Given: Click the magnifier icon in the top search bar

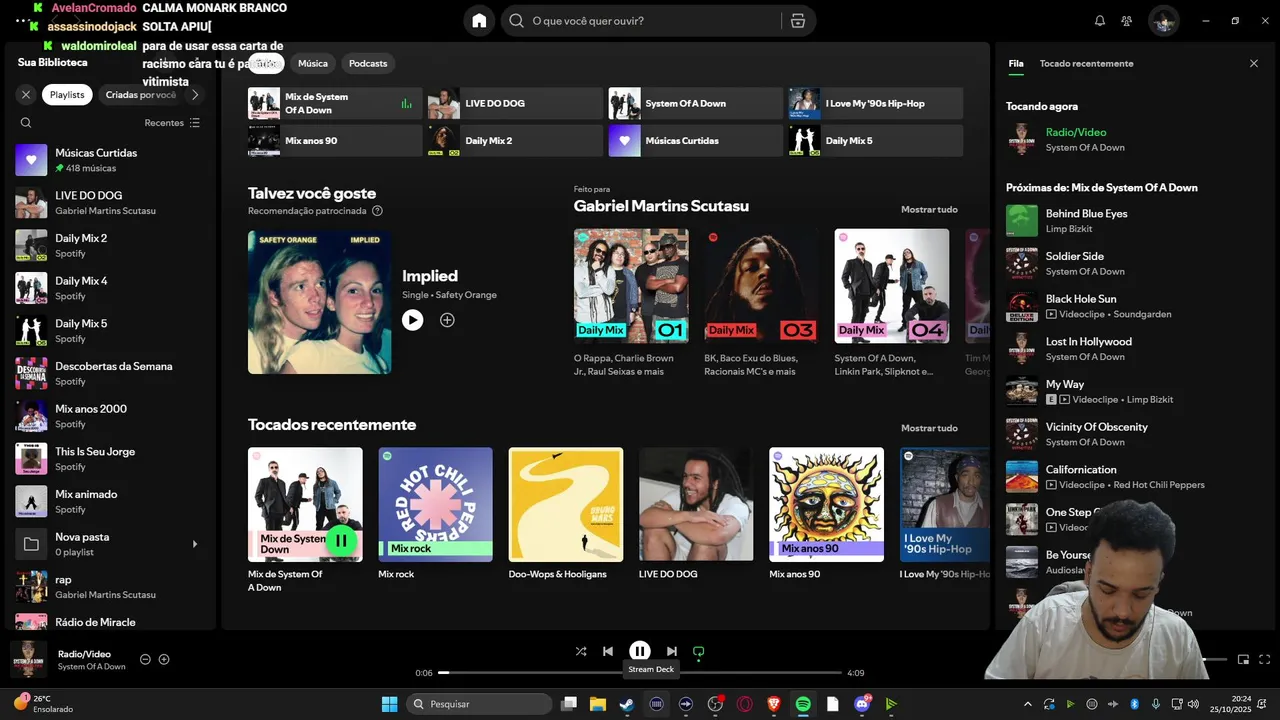Looking at the screenshot, I should 516,20.
